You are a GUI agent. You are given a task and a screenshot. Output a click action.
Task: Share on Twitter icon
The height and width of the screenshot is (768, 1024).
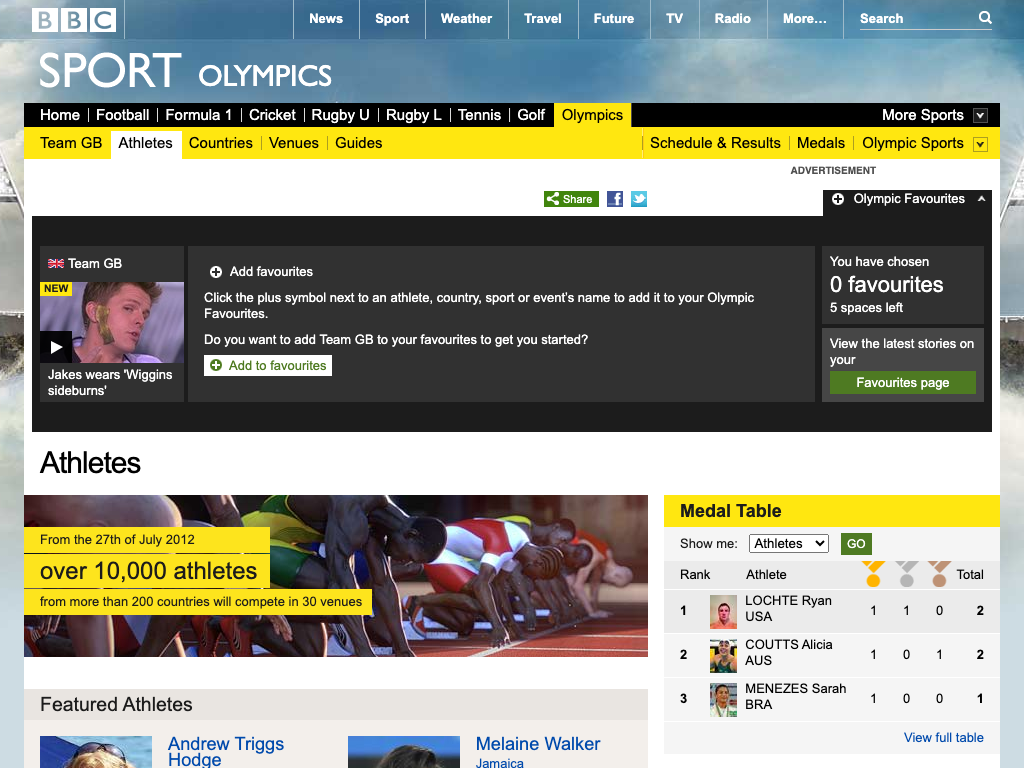pyautogui.click(x=639, y=199)
